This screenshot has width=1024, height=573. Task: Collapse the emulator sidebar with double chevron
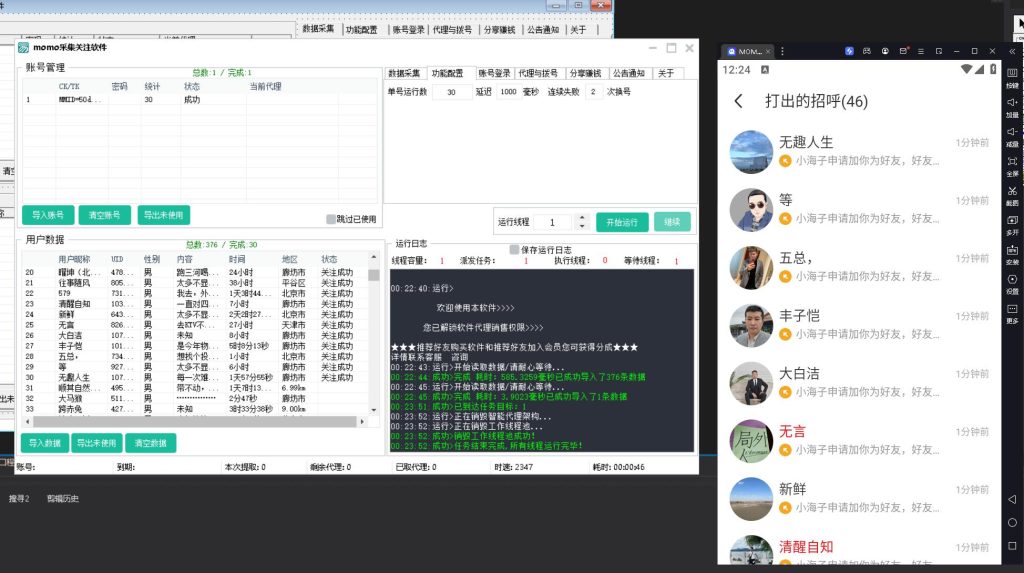coord(1012,50)
